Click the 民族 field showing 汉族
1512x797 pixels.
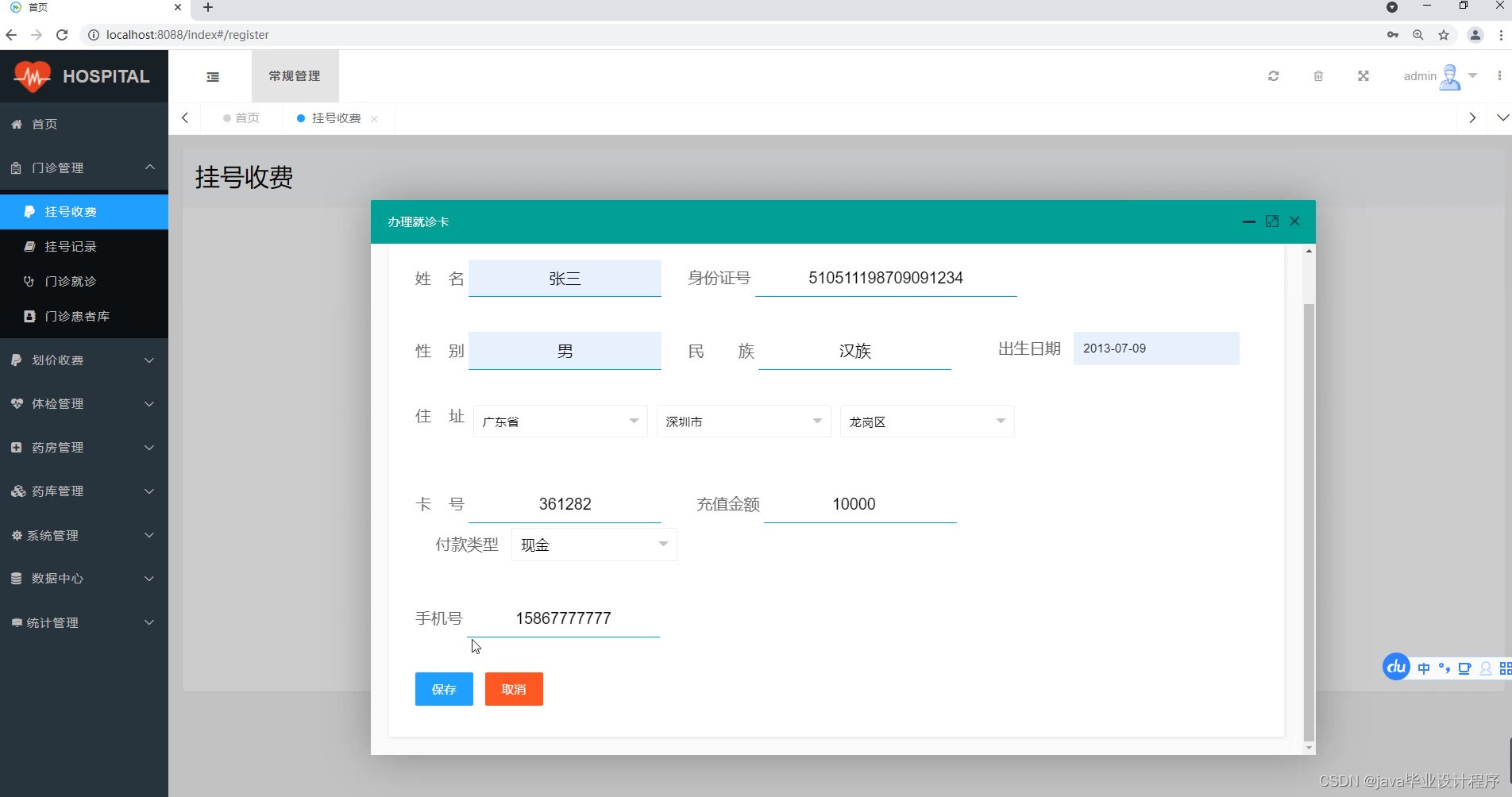(854, 351)
